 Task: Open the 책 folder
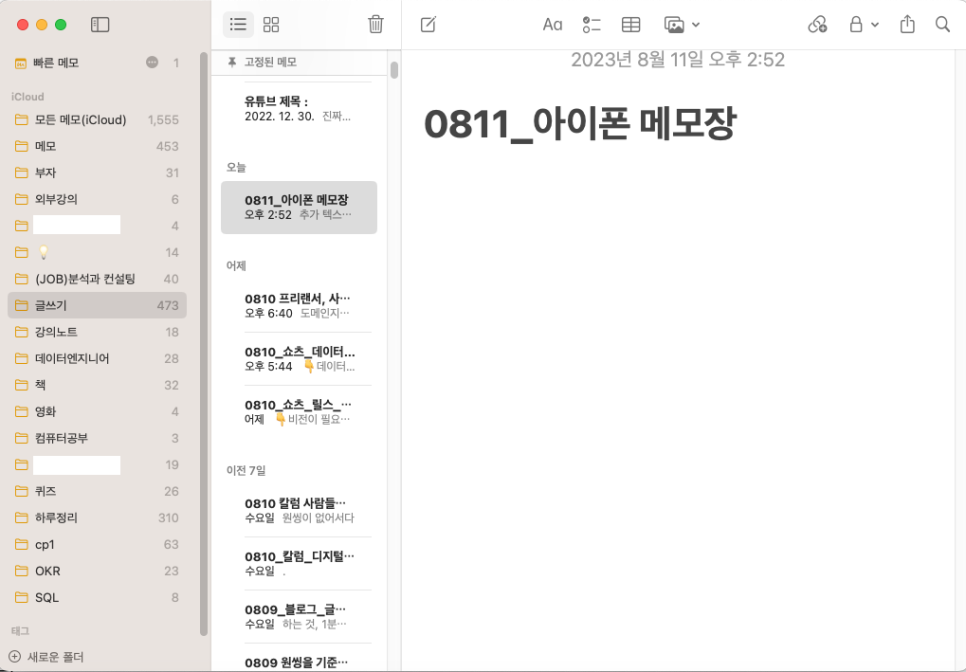tap(97, 385)
